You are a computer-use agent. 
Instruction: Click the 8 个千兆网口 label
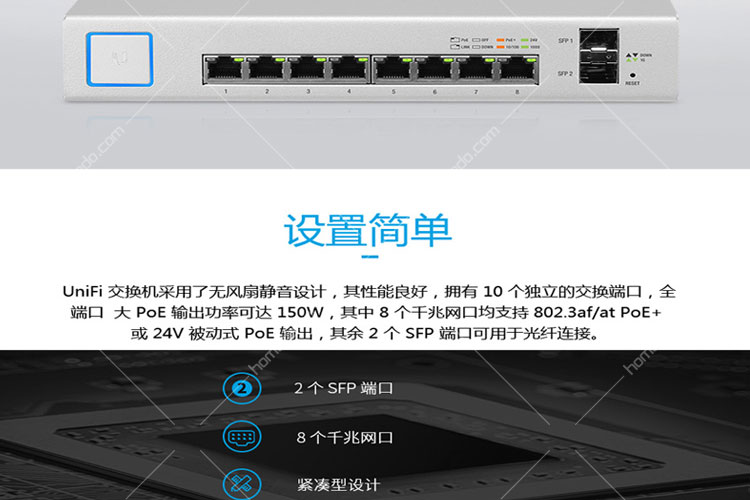(344, 437)
